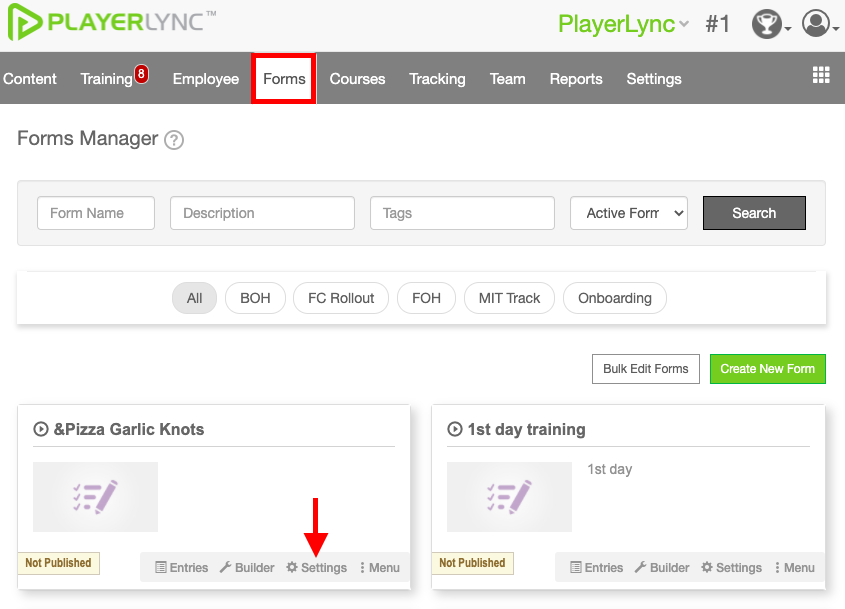
Task: Click the Training notification badge 8
Action: (141, 74)
